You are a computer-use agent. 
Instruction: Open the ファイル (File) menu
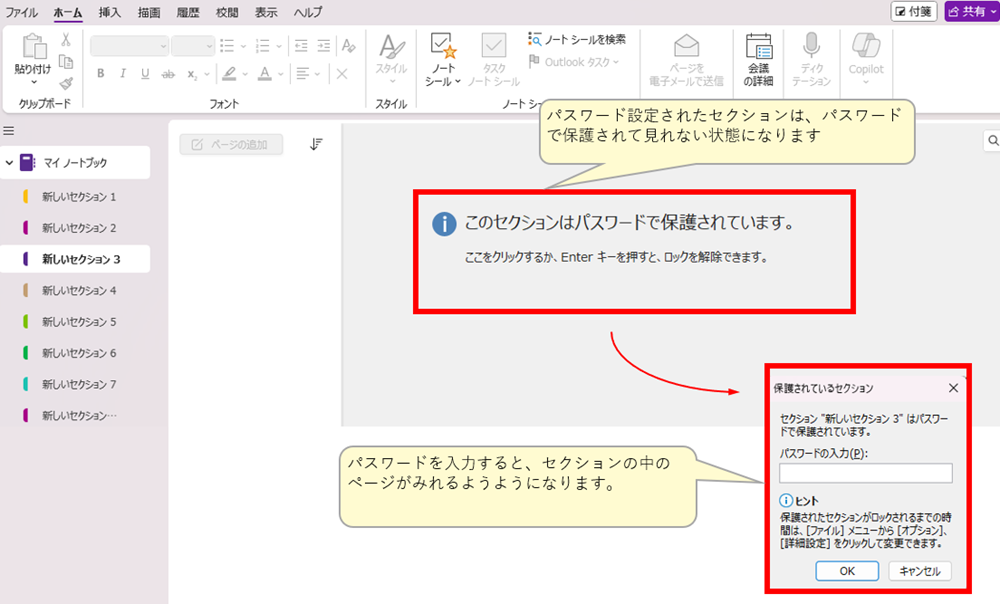click(23, 12)
